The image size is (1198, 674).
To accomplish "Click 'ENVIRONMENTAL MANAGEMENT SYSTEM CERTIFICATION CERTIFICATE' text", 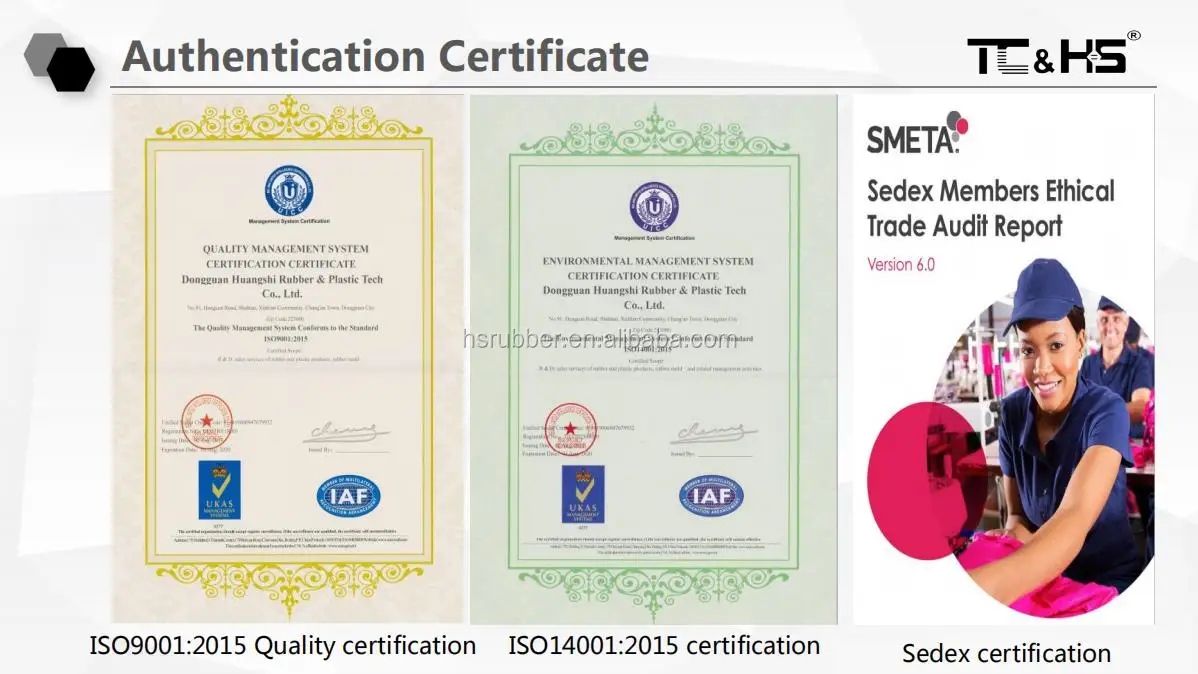I will point(647,268).
